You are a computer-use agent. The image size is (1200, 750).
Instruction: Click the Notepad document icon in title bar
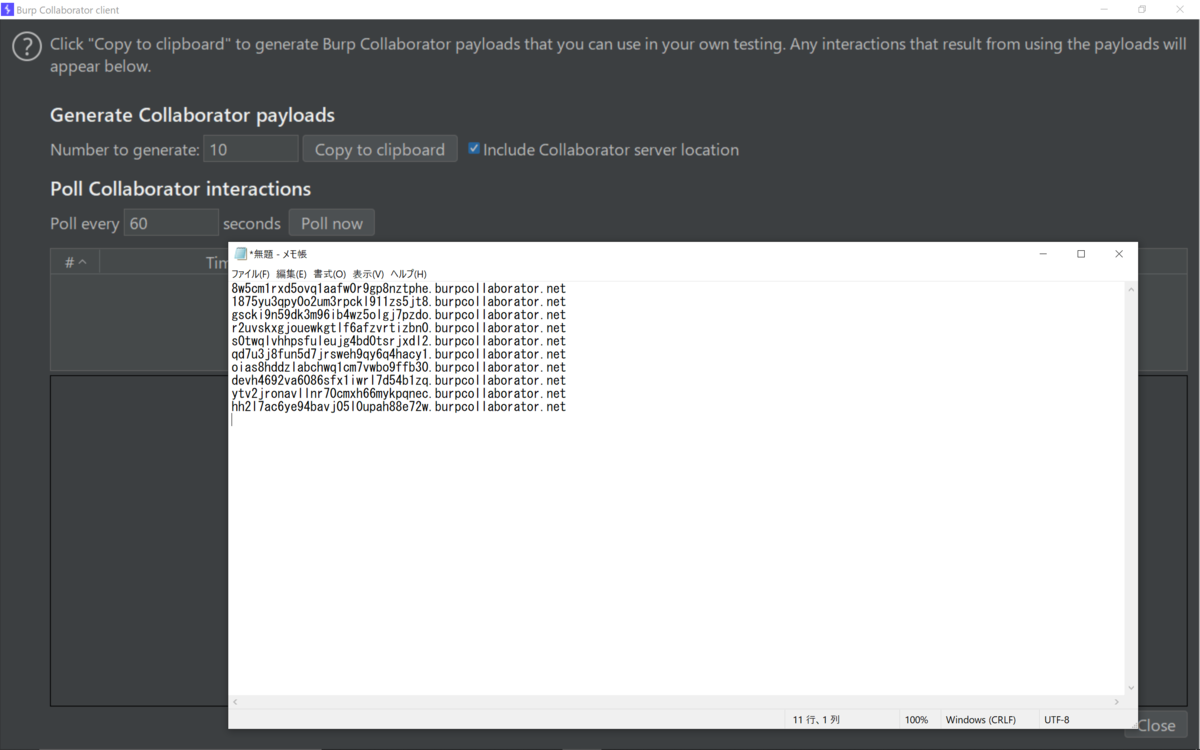click(240, 254)
